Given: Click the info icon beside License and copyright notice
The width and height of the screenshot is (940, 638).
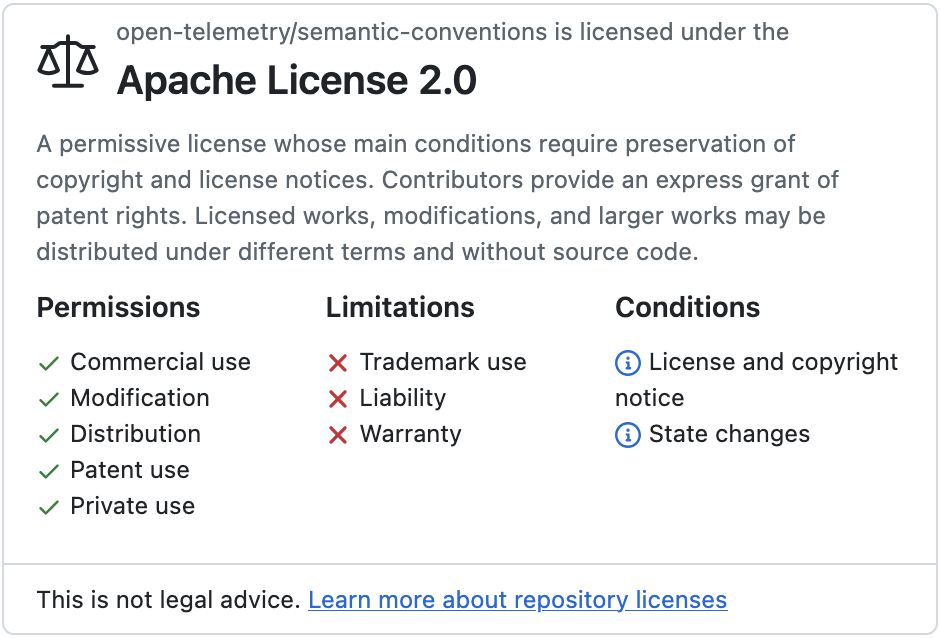Looking at the screenshot, I should (627, 363).
